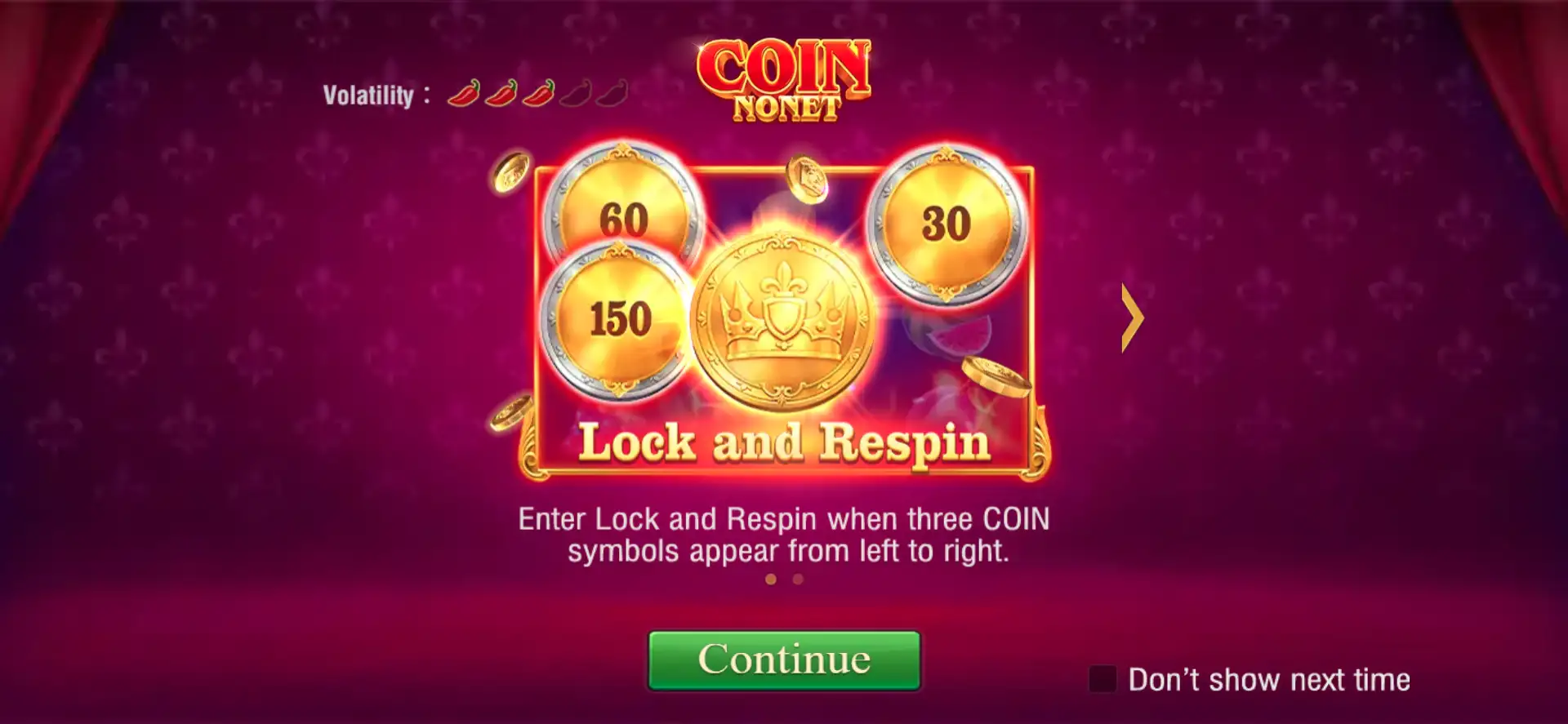Check the Don't show next time box
This screenshot has width=1568, height=724.
click(x=1102, y=679)
